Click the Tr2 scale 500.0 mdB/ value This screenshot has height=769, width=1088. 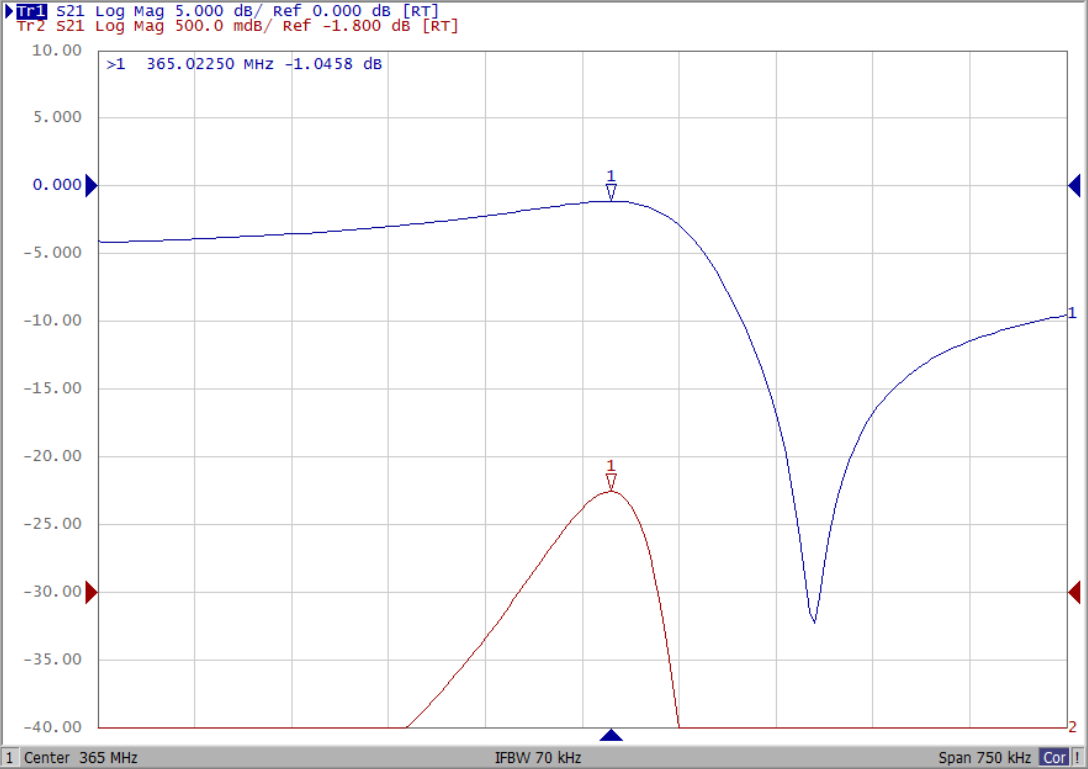pyautogui.click(x=223, y=26)
